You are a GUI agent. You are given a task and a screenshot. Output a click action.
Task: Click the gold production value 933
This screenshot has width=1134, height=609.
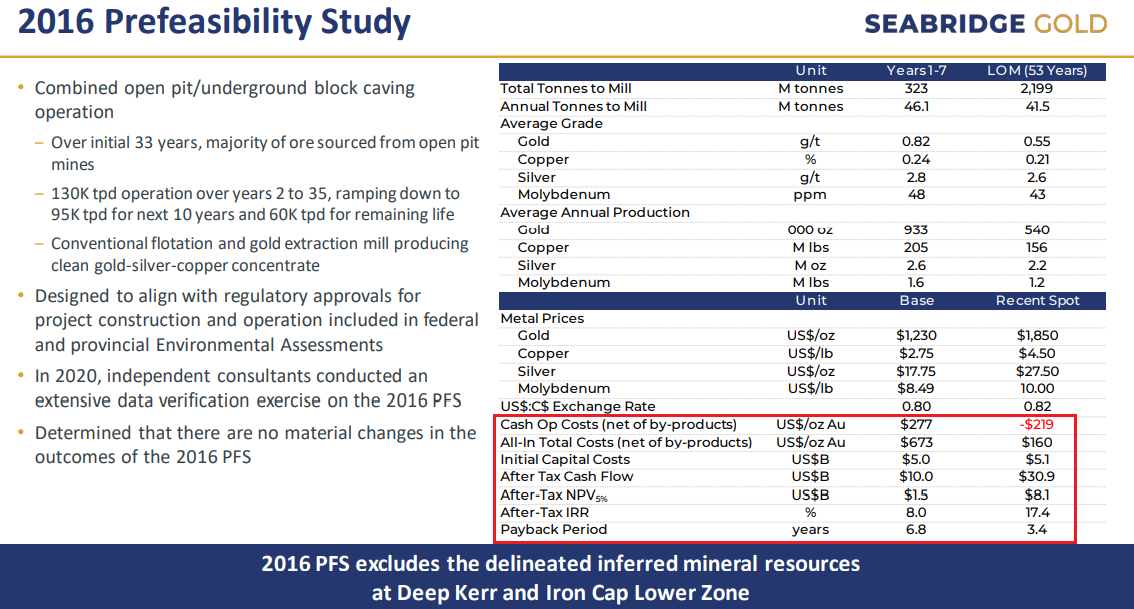click(x=916, y=230)
